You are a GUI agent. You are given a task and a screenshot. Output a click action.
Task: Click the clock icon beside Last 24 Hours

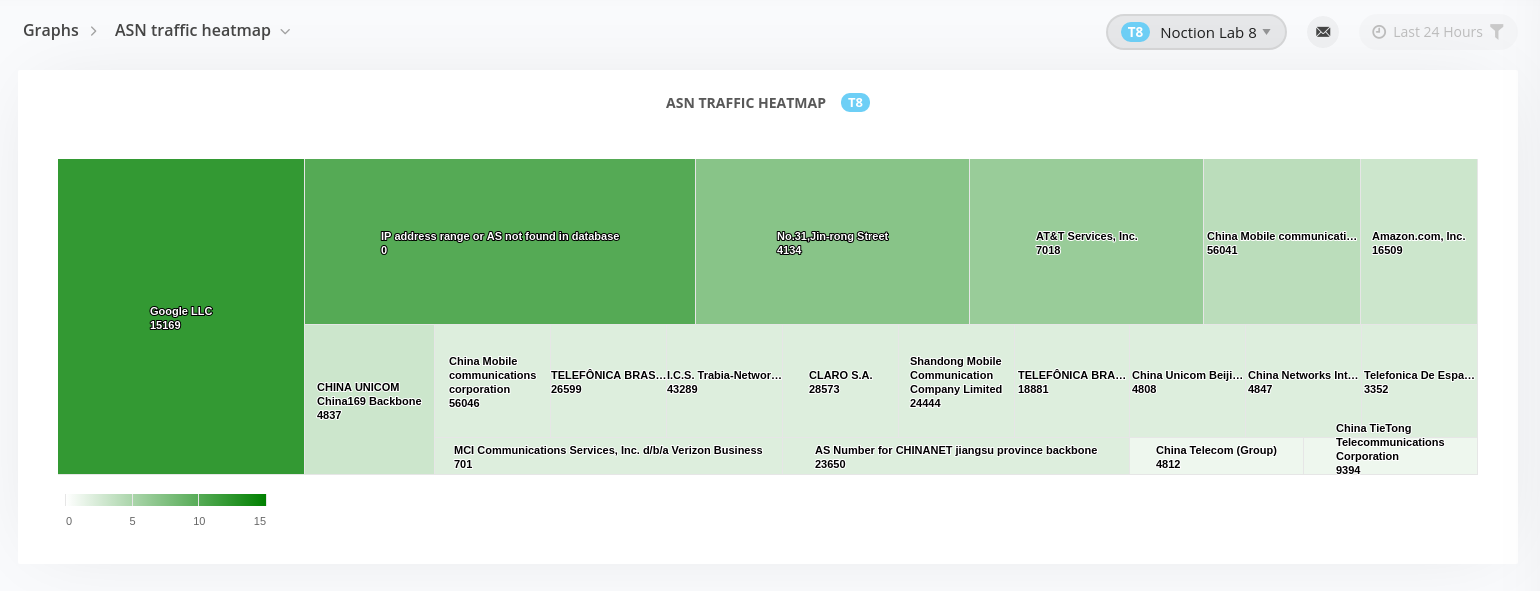[x=1379, y=32]
